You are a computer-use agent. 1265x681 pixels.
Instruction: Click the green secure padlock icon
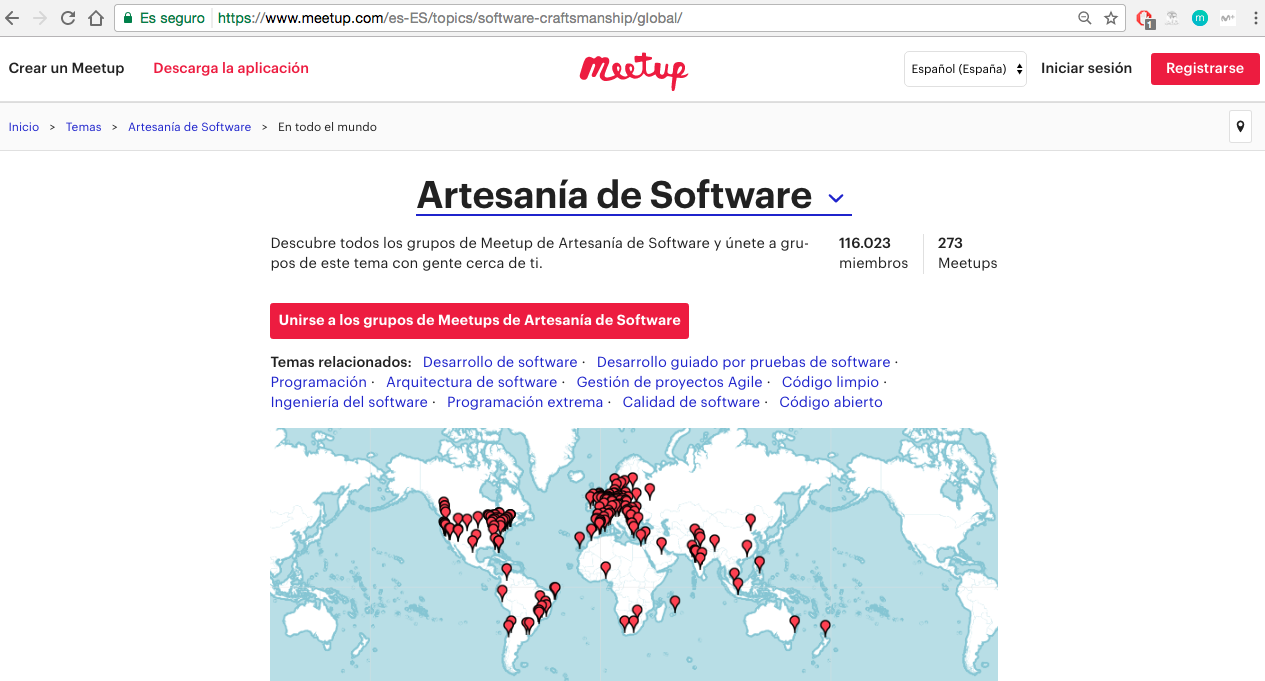128,18
